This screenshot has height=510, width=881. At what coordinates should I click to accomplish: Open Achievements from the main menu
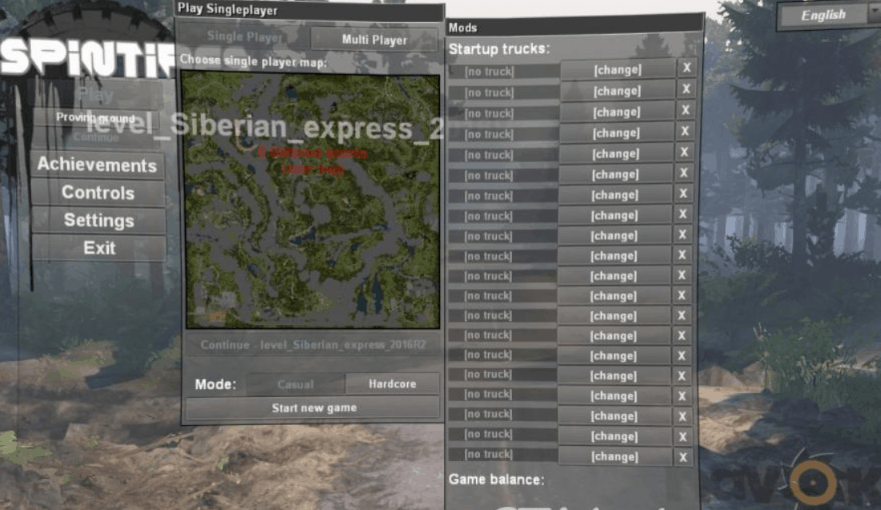(97, 165)
